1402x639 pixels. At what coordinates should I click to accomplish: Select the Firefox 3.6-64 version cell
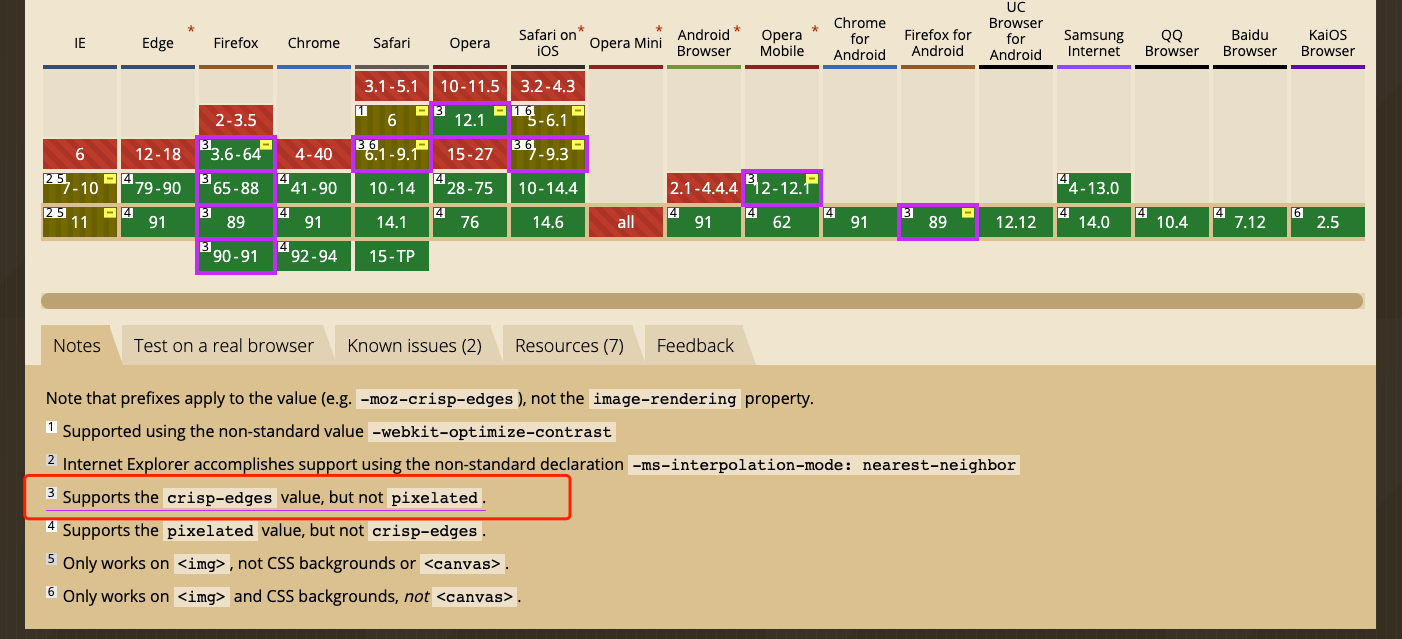click(x=236, y=154)
